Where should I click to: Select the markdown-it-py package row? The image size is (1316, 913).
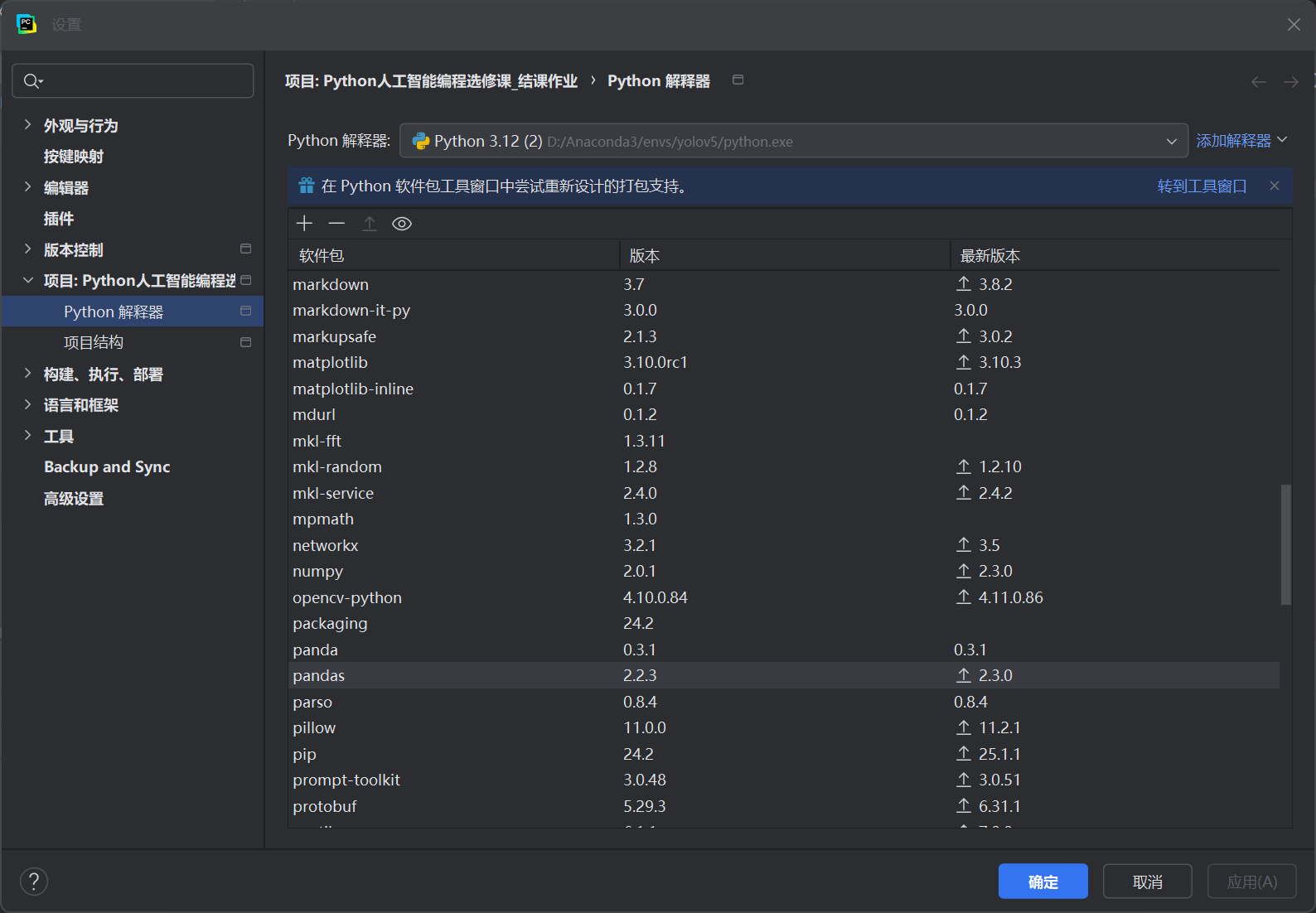pos(784,310)
